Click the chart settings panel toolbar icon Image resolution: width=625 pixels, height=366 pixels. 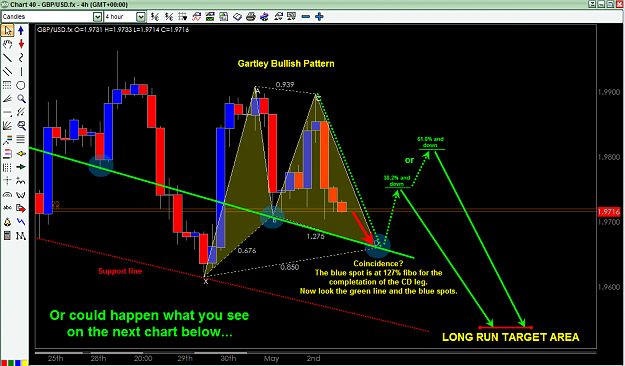pos(210,17)
